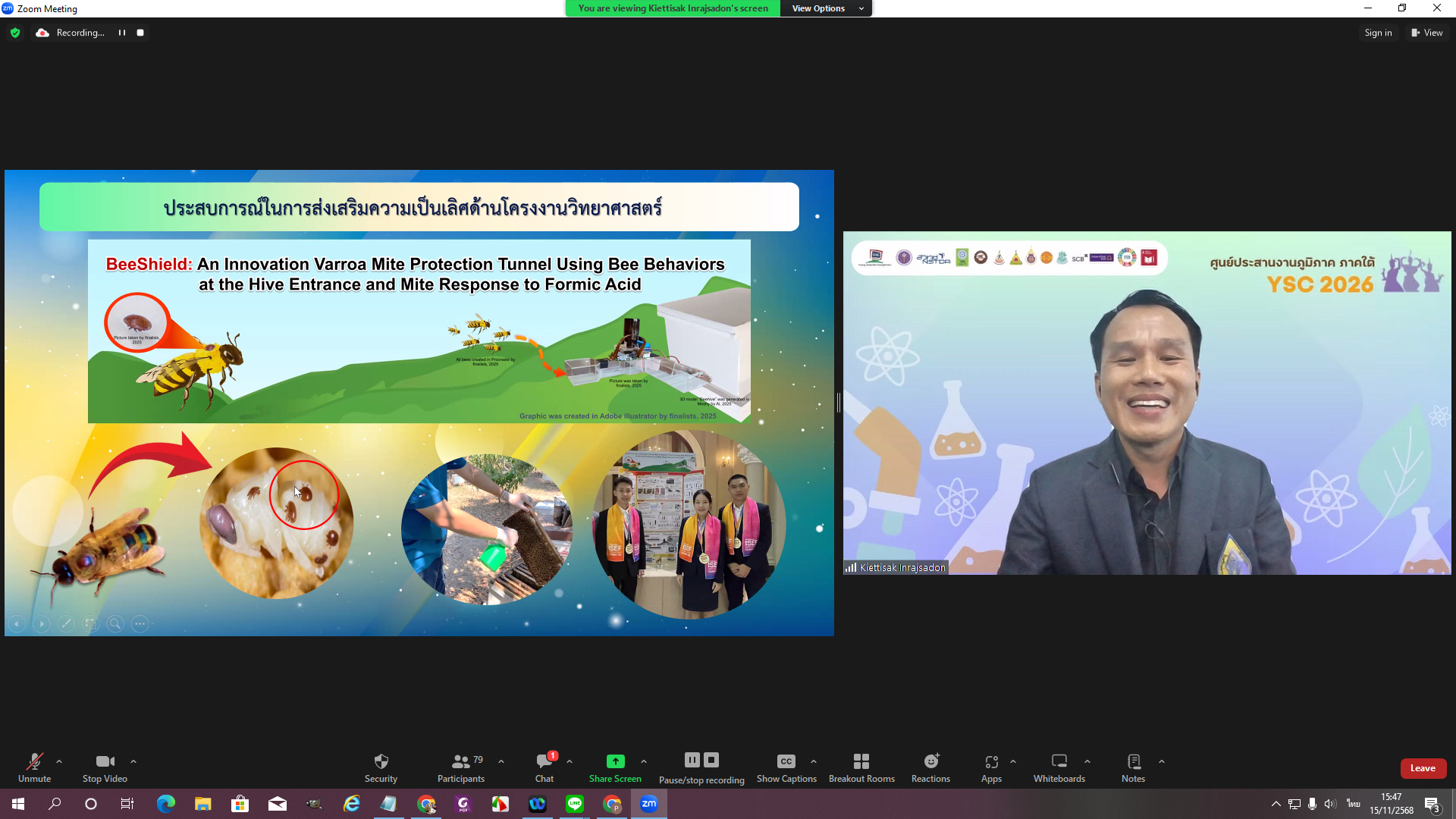The height and width of the screenshot is (819, 1456).
Task: Expand audio options arrow beside Unmute
Action: tap(59, 761)
